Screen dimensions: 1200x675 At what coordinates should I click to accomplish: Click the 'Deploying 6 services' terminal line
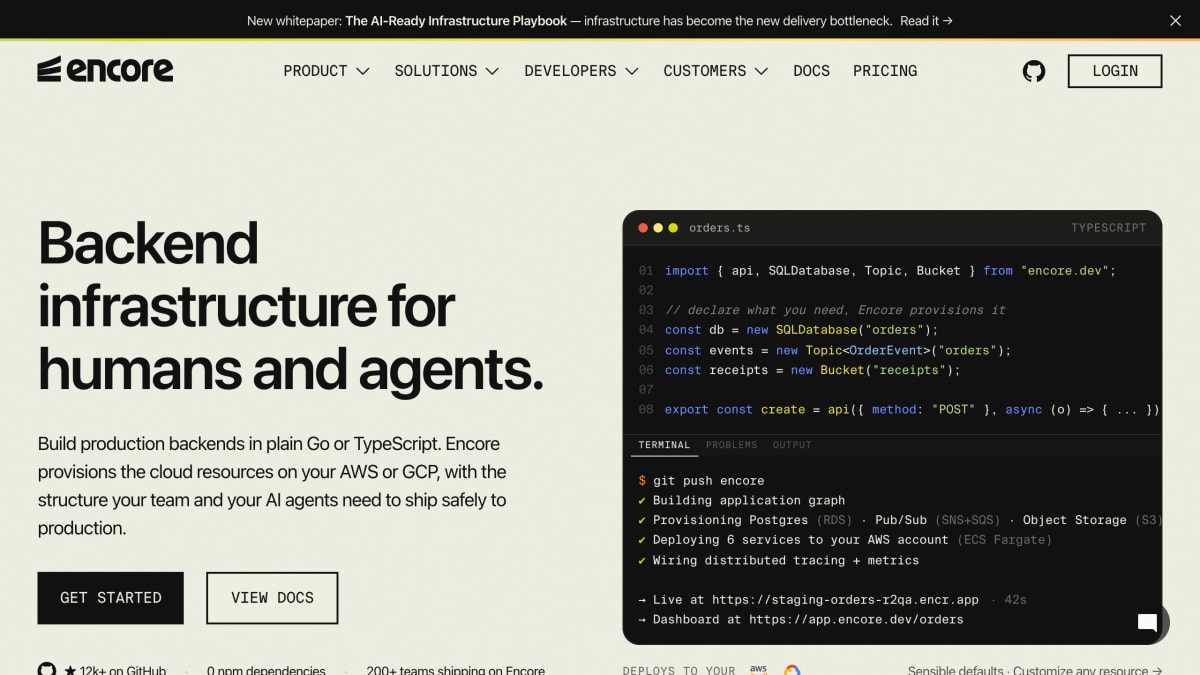(x=845, y=540)
